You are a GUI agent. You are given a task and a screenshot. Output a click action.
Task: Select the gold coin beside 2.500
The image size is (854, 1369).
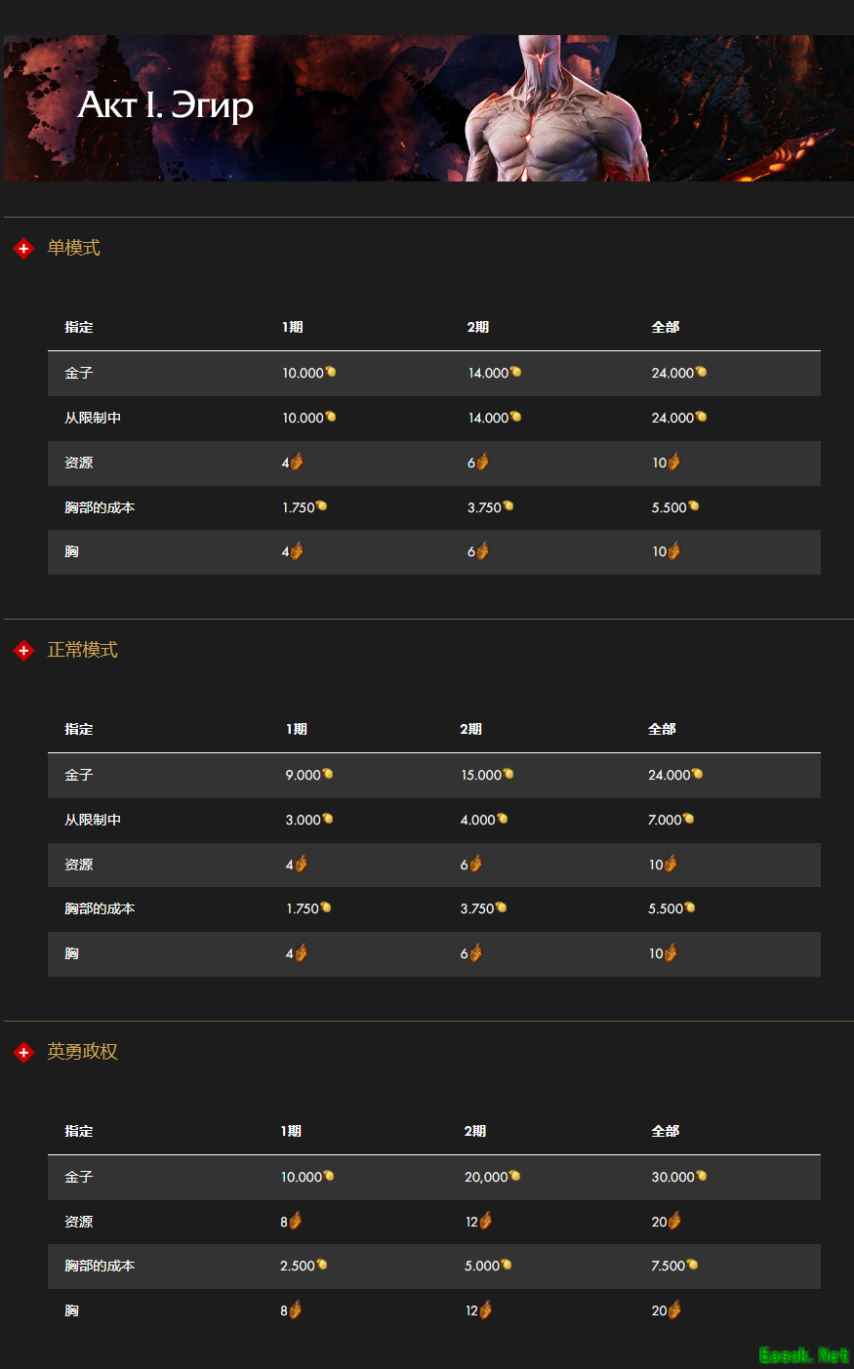(321, 1265)
